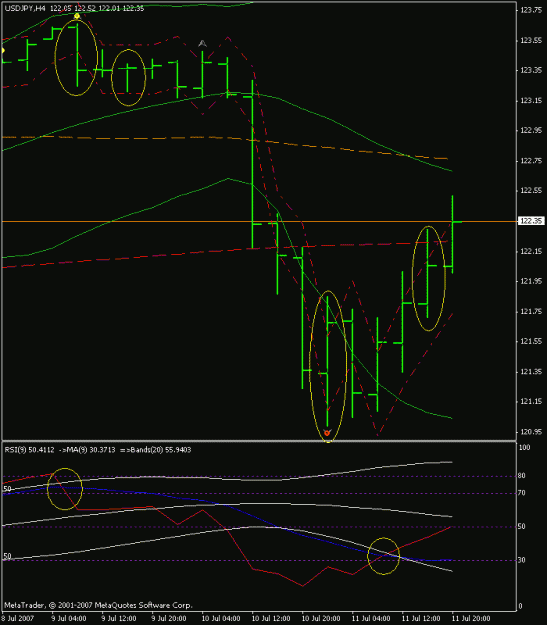Click the USDJPY,H4 chart title text
This screenshot has height=625, width=547.
point(25,8)
